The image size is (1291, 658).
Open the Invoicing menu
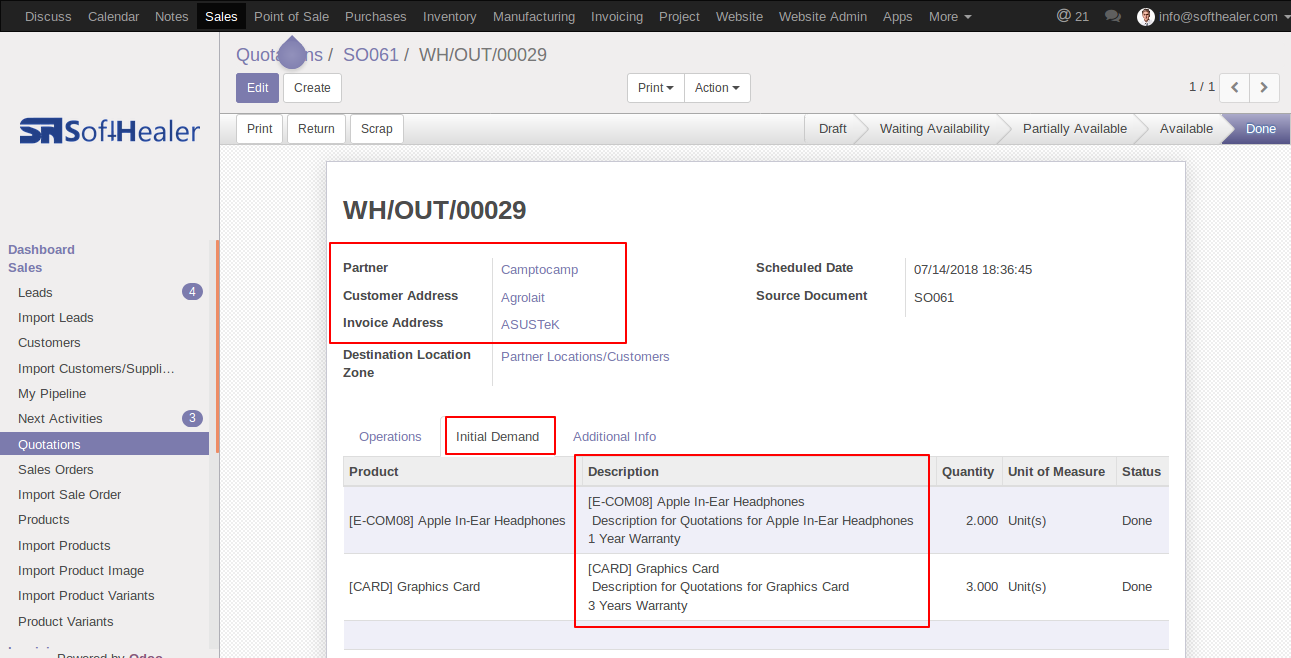[x=617, y=16]
